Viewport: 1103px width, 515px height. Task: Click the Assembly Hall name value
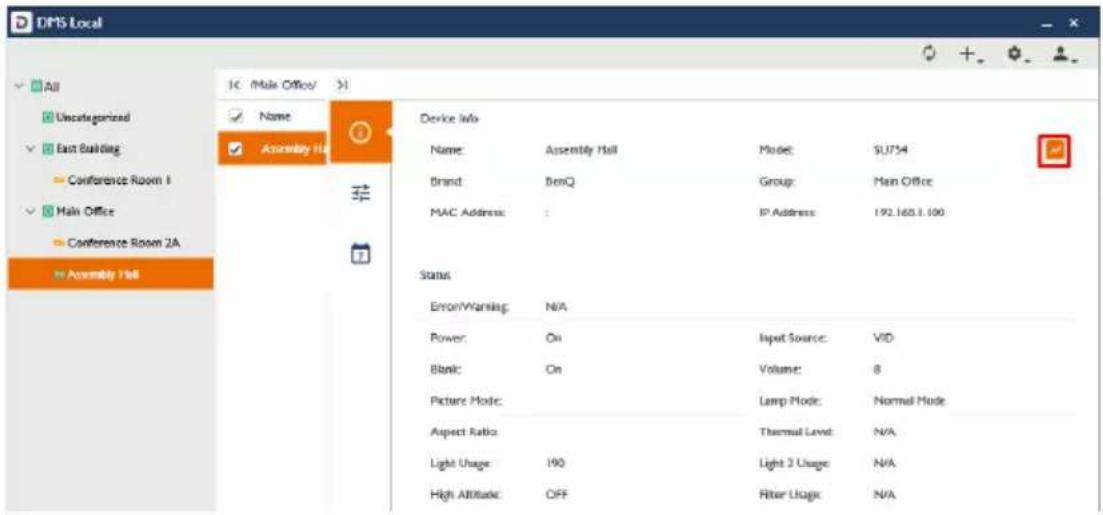581,149
